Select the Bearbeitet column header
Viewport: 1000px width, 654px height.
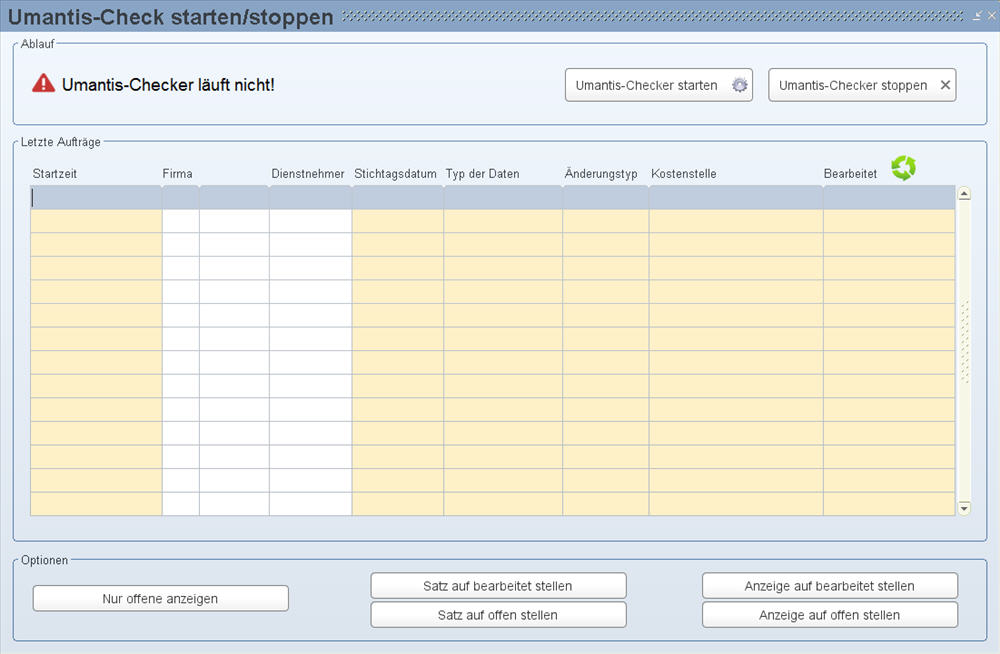point(850,174)
